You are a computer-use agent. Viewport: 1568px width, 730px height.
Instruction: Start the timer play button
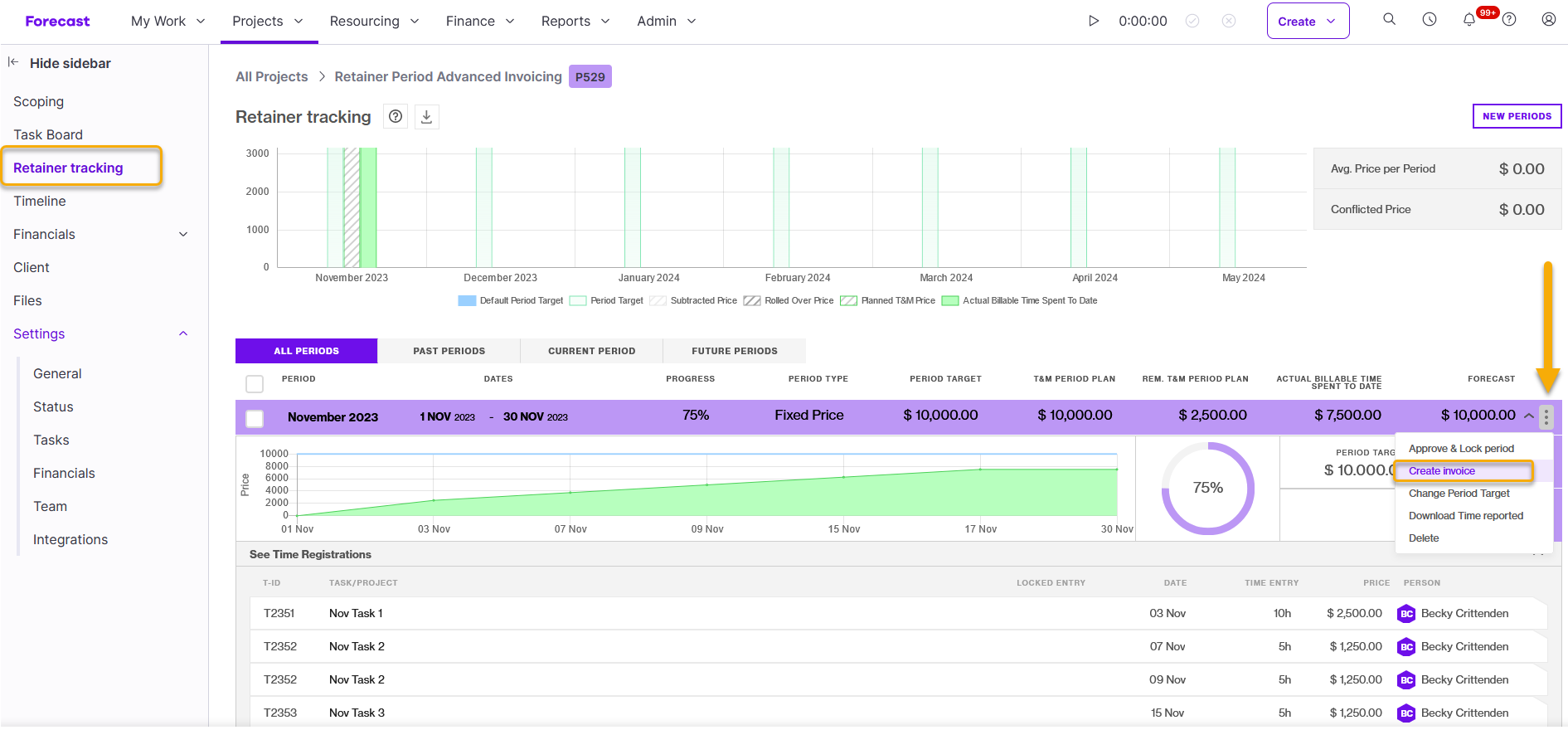point(1094,21)
